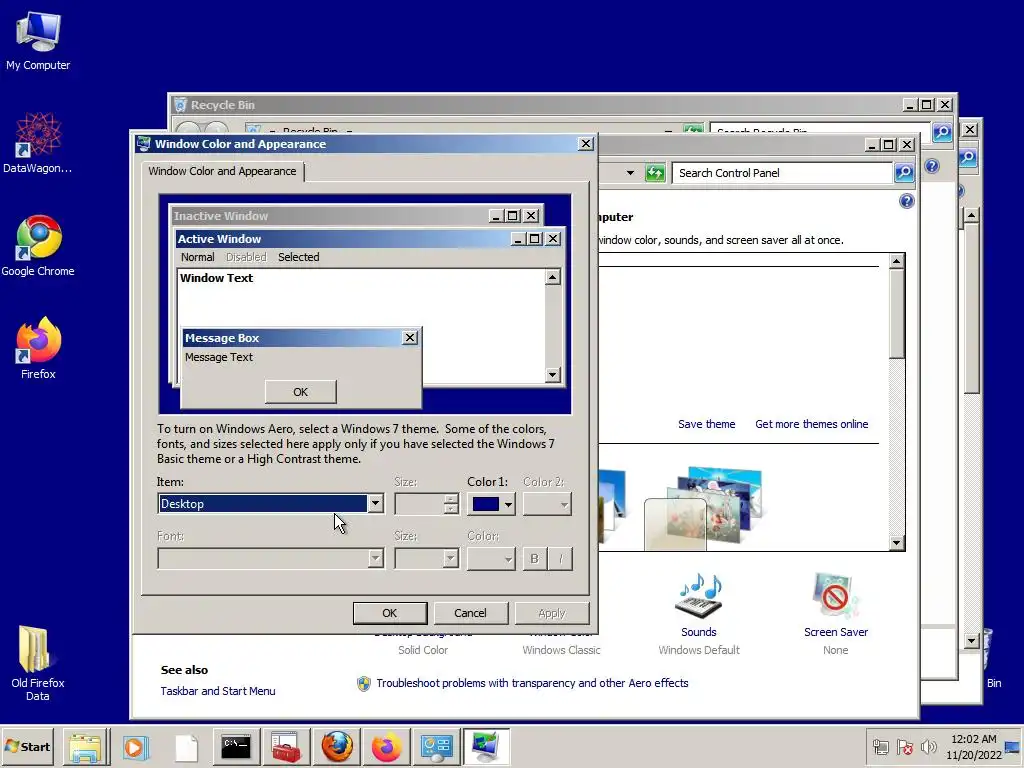The height and width of the screenshot is (768, 1024).
Task: Click the Save theme link
Action: point(707,424)
